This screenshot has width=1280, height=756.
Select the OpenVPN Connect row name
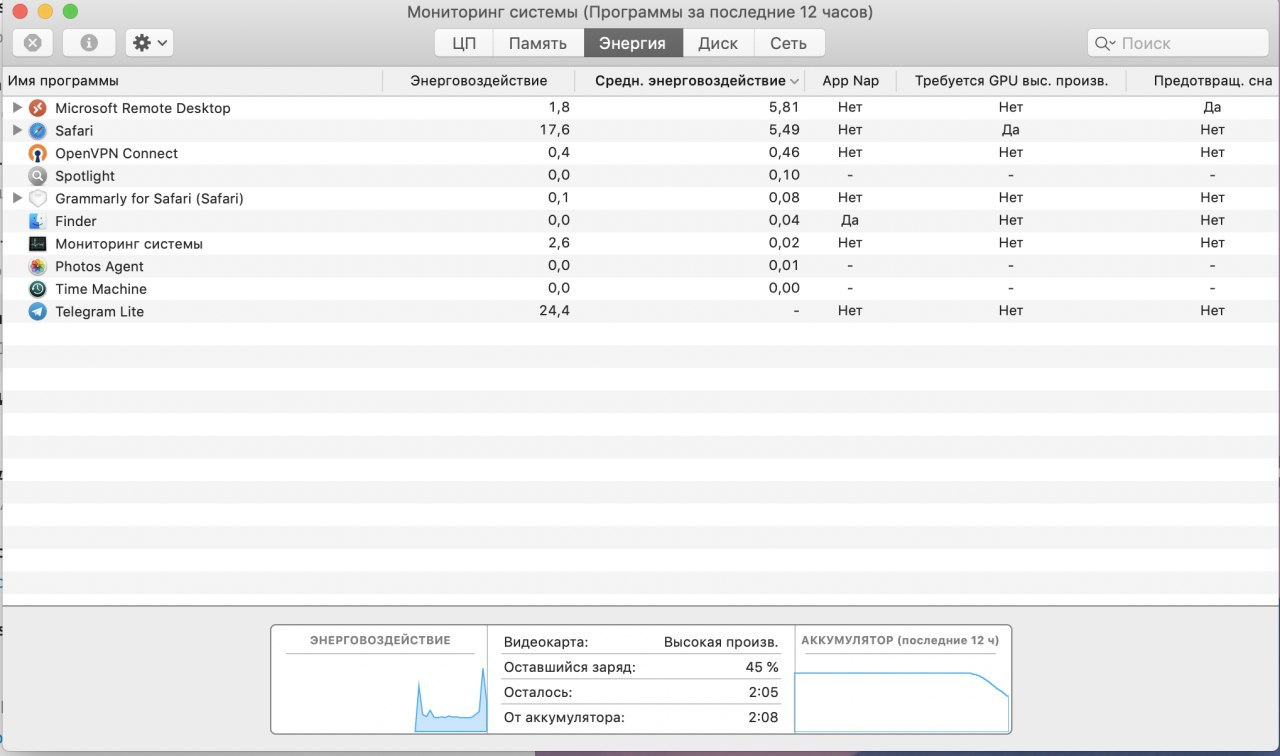[116, 153]
